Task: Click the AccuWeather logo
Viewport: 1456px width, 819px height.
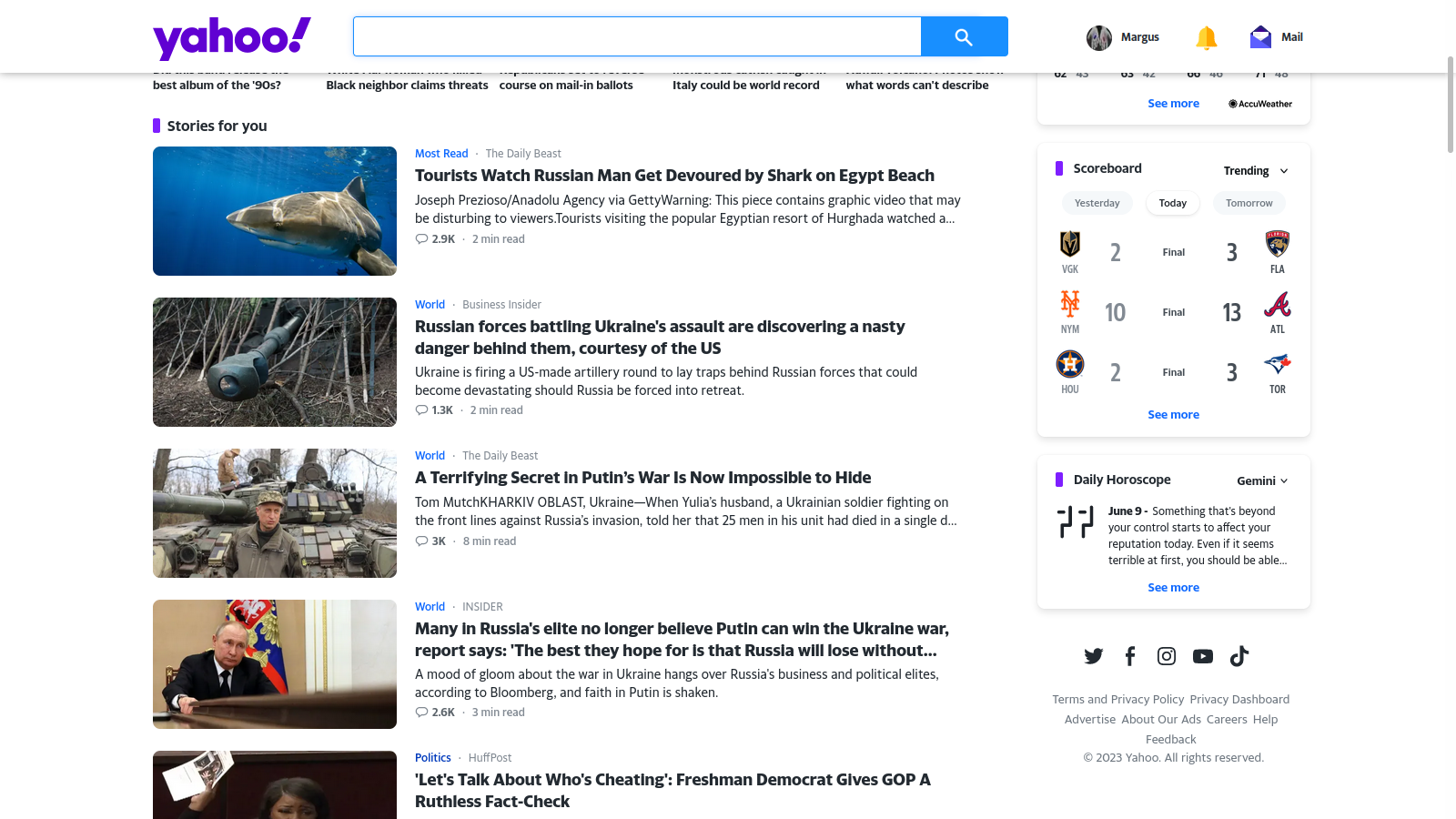Action: 1260,104
